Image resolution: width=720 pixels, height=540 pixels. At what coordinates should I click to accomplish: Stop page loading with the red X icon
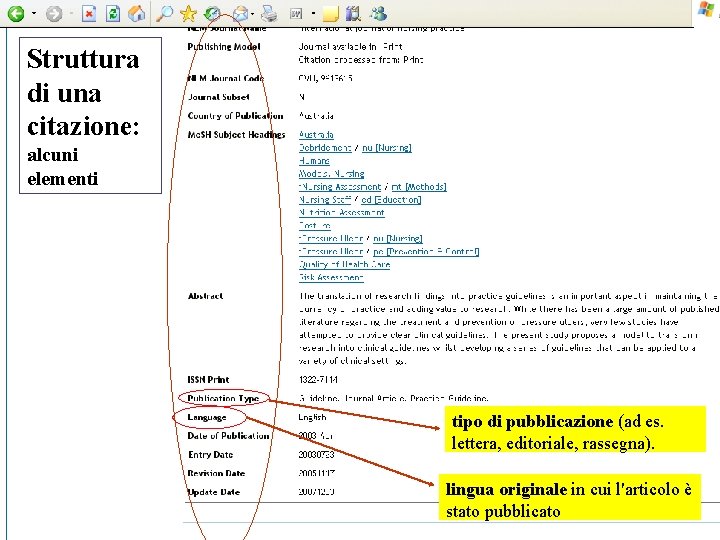pos(89,14)
